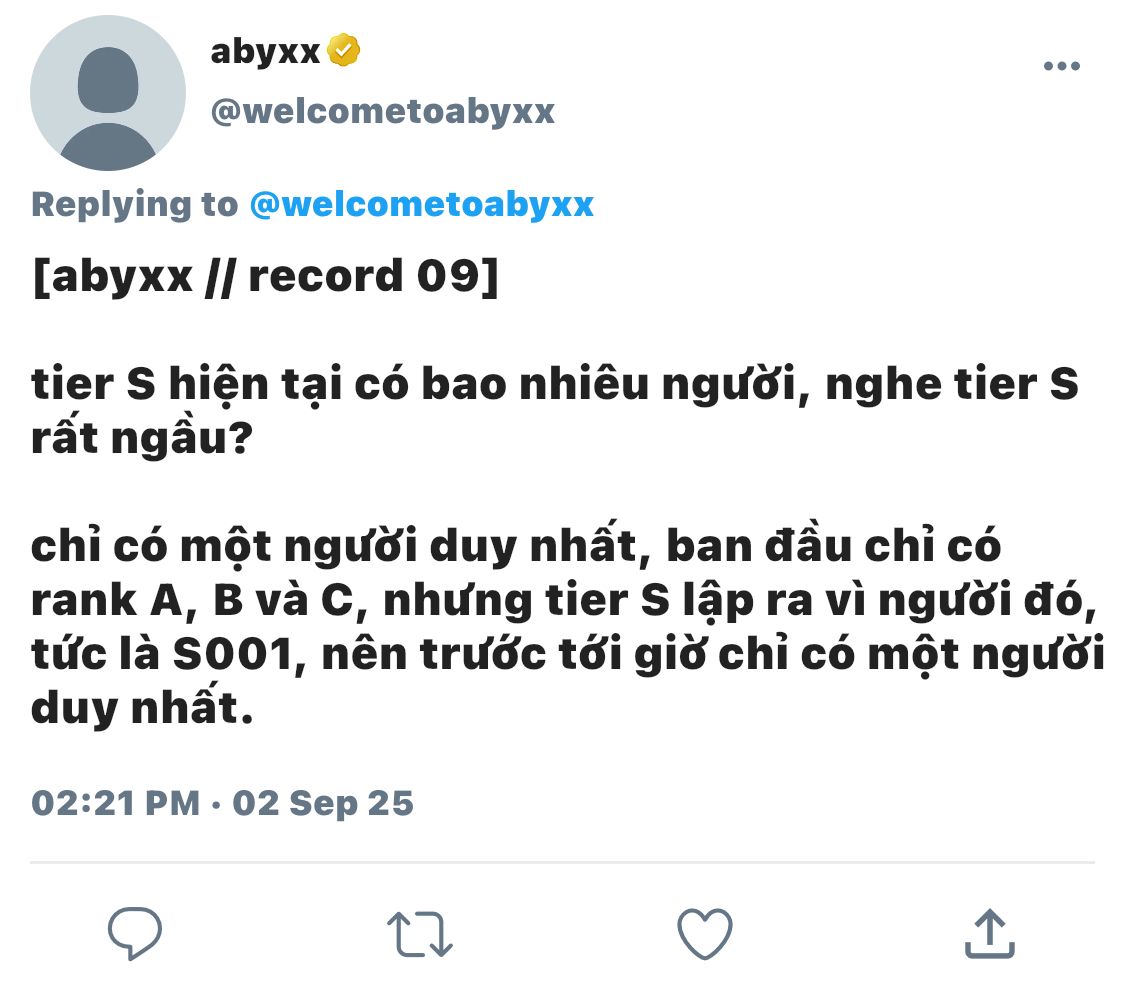Click the 02 Sep 25 date

pyautogui.click(x=323, y=803)
